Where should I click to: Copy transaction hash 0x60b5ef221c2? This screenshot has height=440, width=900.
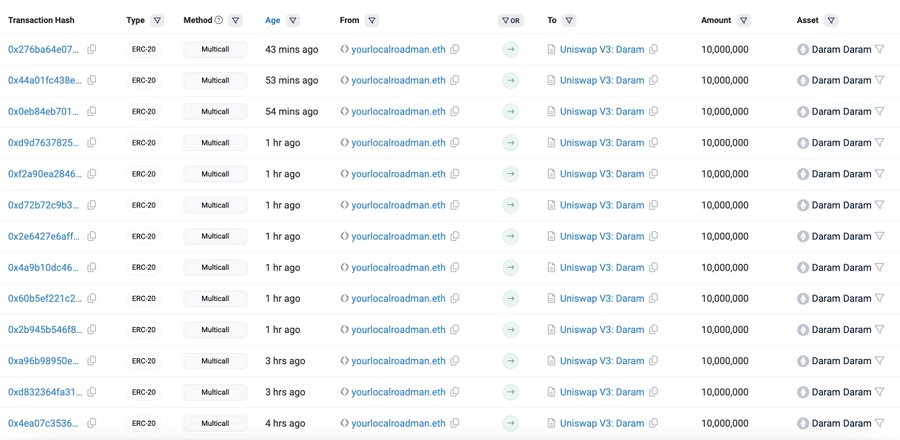click(91, 298)
